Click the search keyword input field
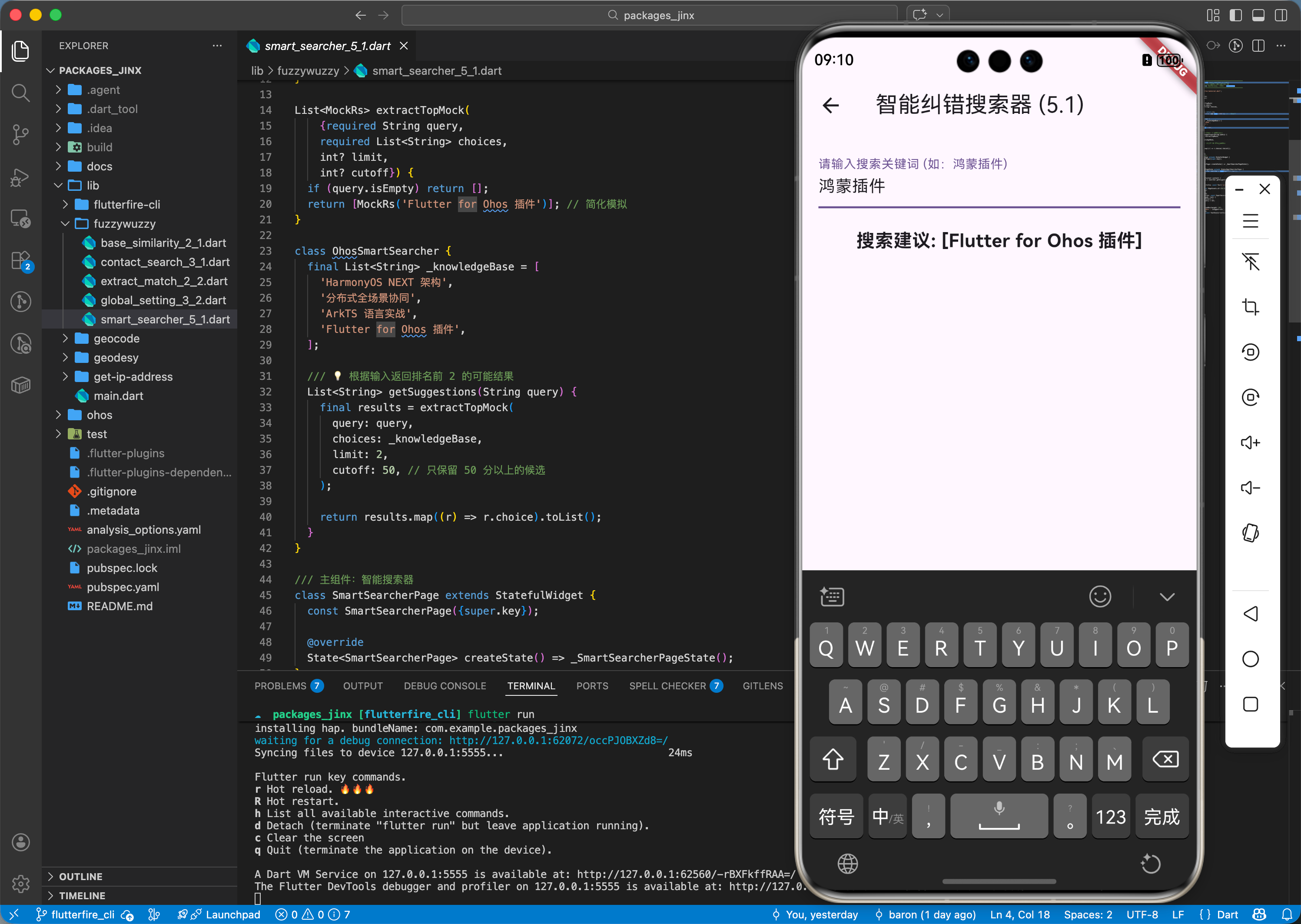Viewport: 1301px width, 924px height. coord(999,186)
